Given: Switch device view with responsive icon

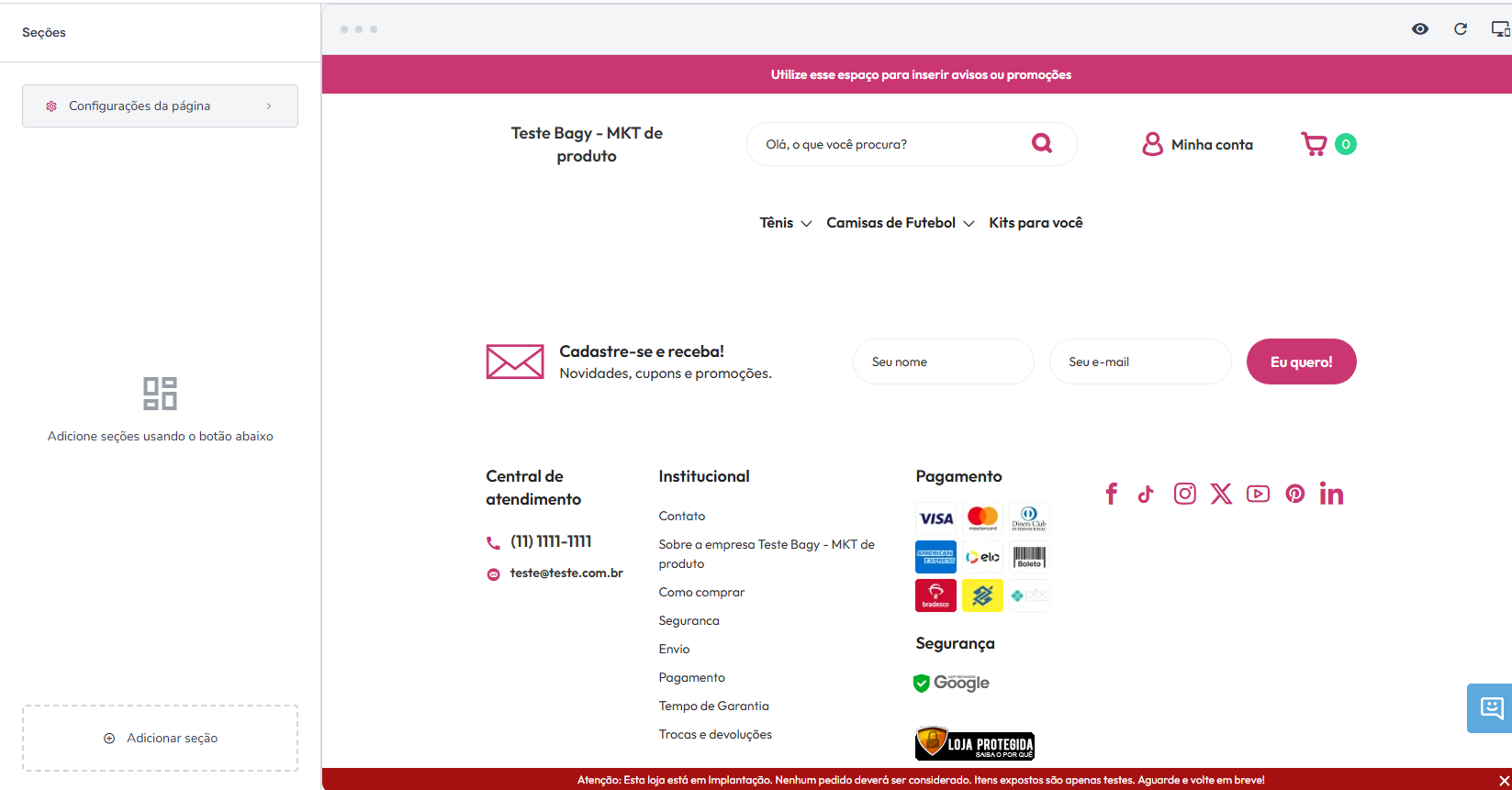Looking at the screenshot, I should click(1501, 29).
